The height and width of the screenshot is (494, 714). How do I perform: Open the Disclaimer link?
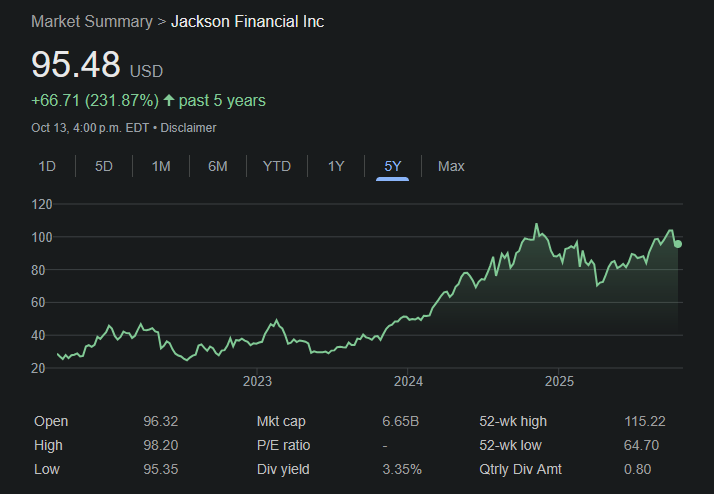click(189, 128)
